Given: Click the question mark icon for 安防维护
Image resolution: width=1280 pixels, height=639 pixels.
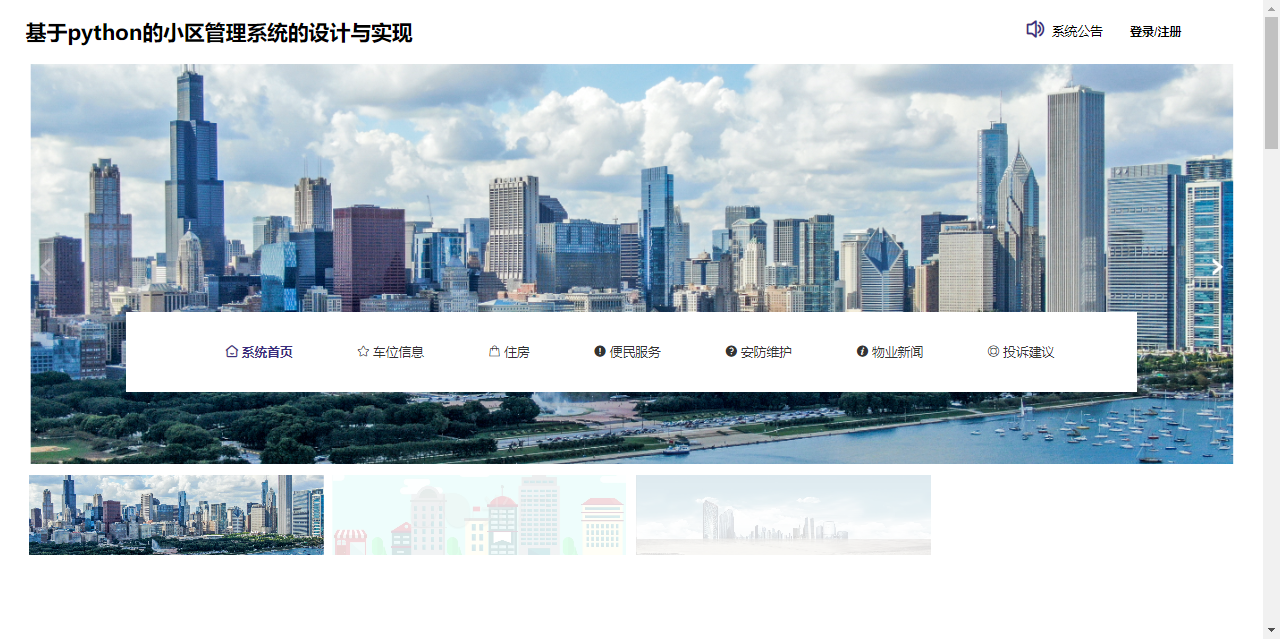Looking at the screenshot, I should point(731,352).
